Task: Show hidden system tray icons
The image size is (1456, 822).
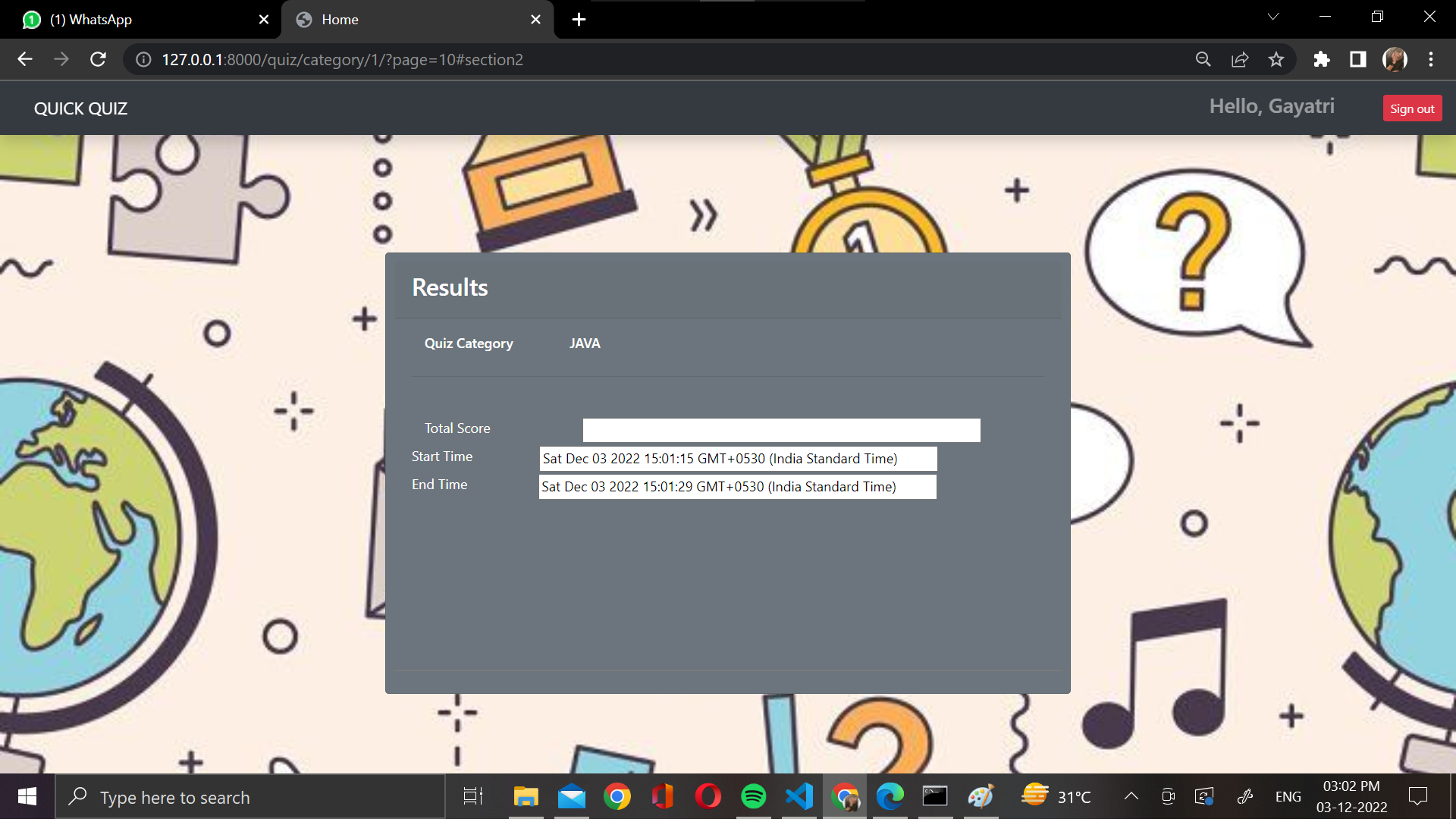Action: pyautogui.click(x=1131, y=796)
